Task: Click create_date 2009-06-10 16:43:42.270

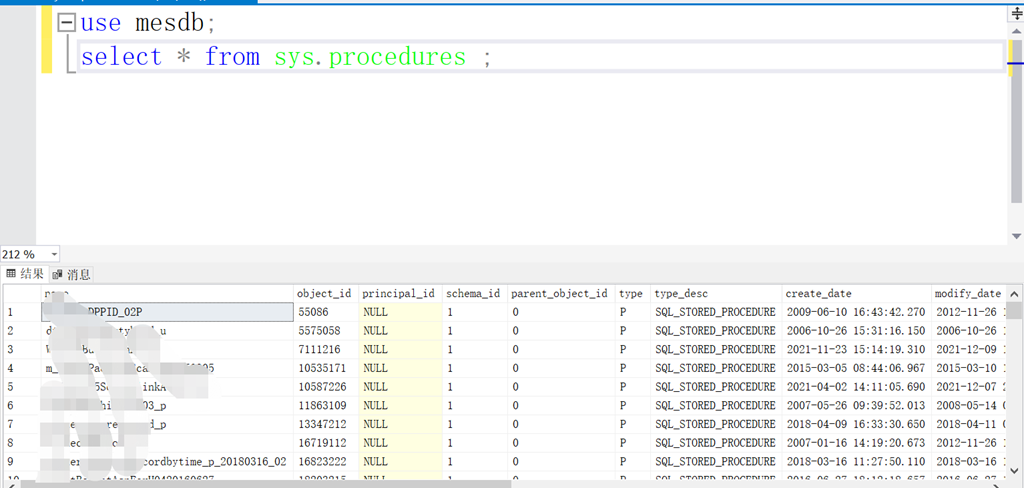Action: click(856, 312)
